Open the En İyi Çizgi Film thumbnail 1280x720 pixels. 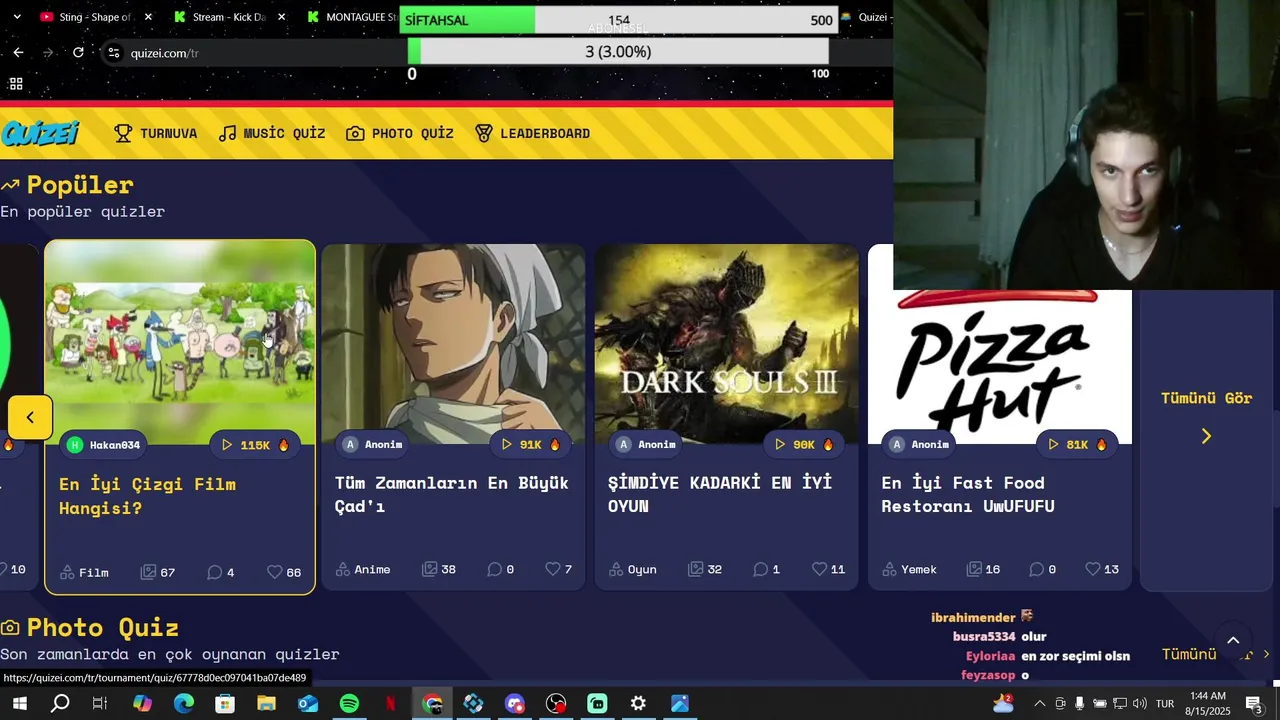(x=180, y=342)
